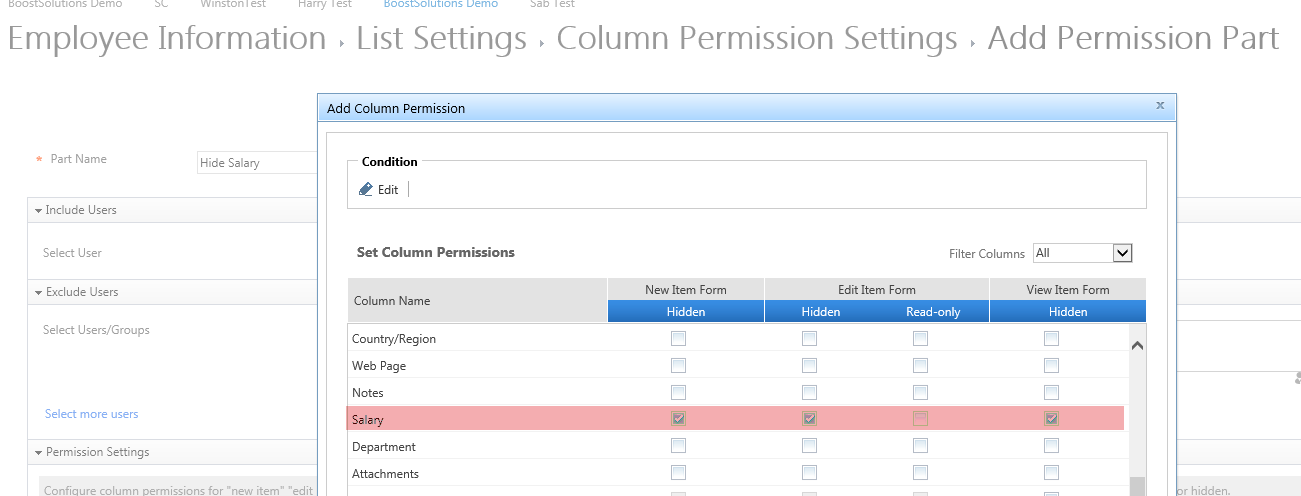Check View Item Form Hidden for Notes
Screen dimensions: 1301x496
[x=1051, y=393]
